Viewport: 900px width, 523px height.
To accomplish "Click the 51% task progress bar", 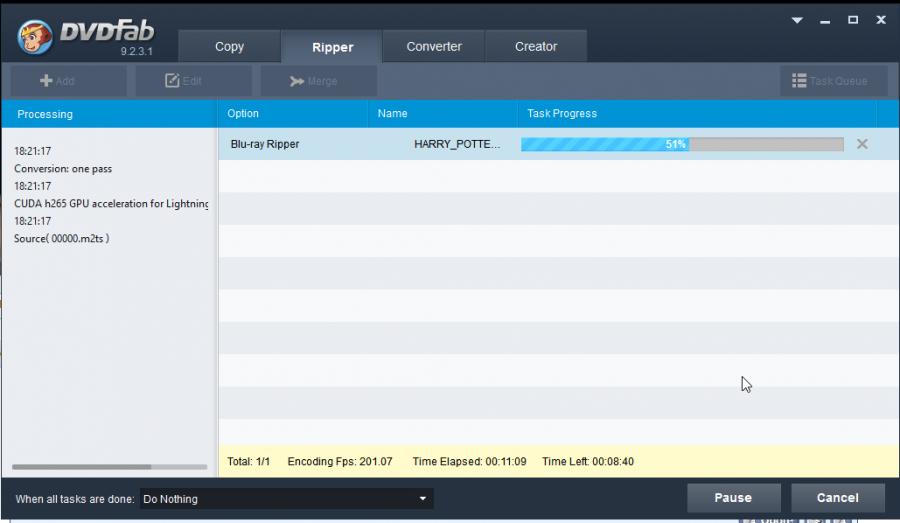I will [682, 144].
